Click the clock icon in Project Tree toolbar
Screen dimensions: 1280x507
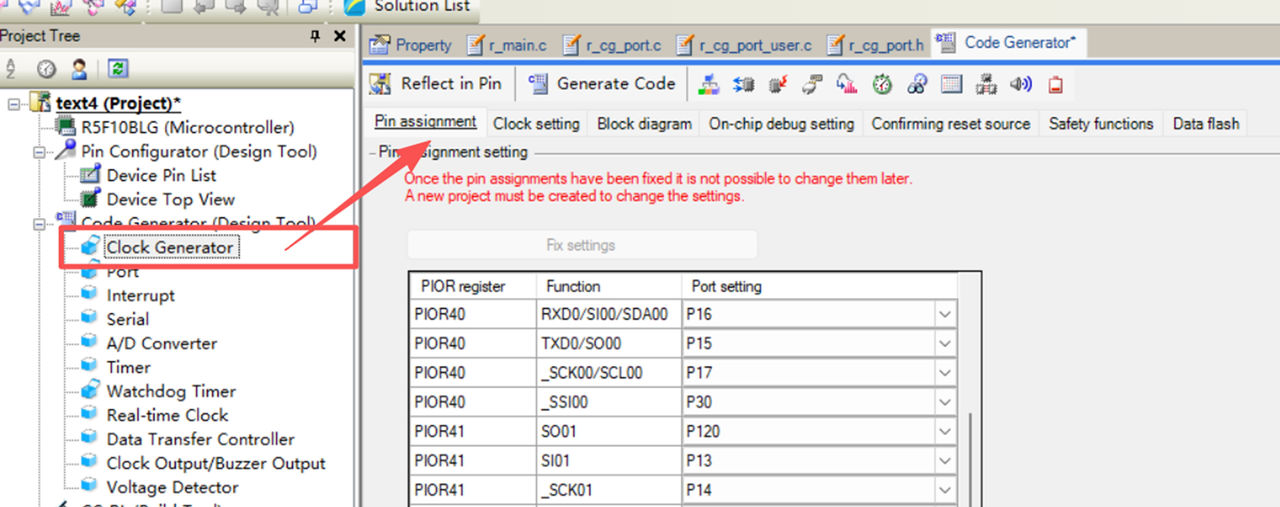click(46, 69)
